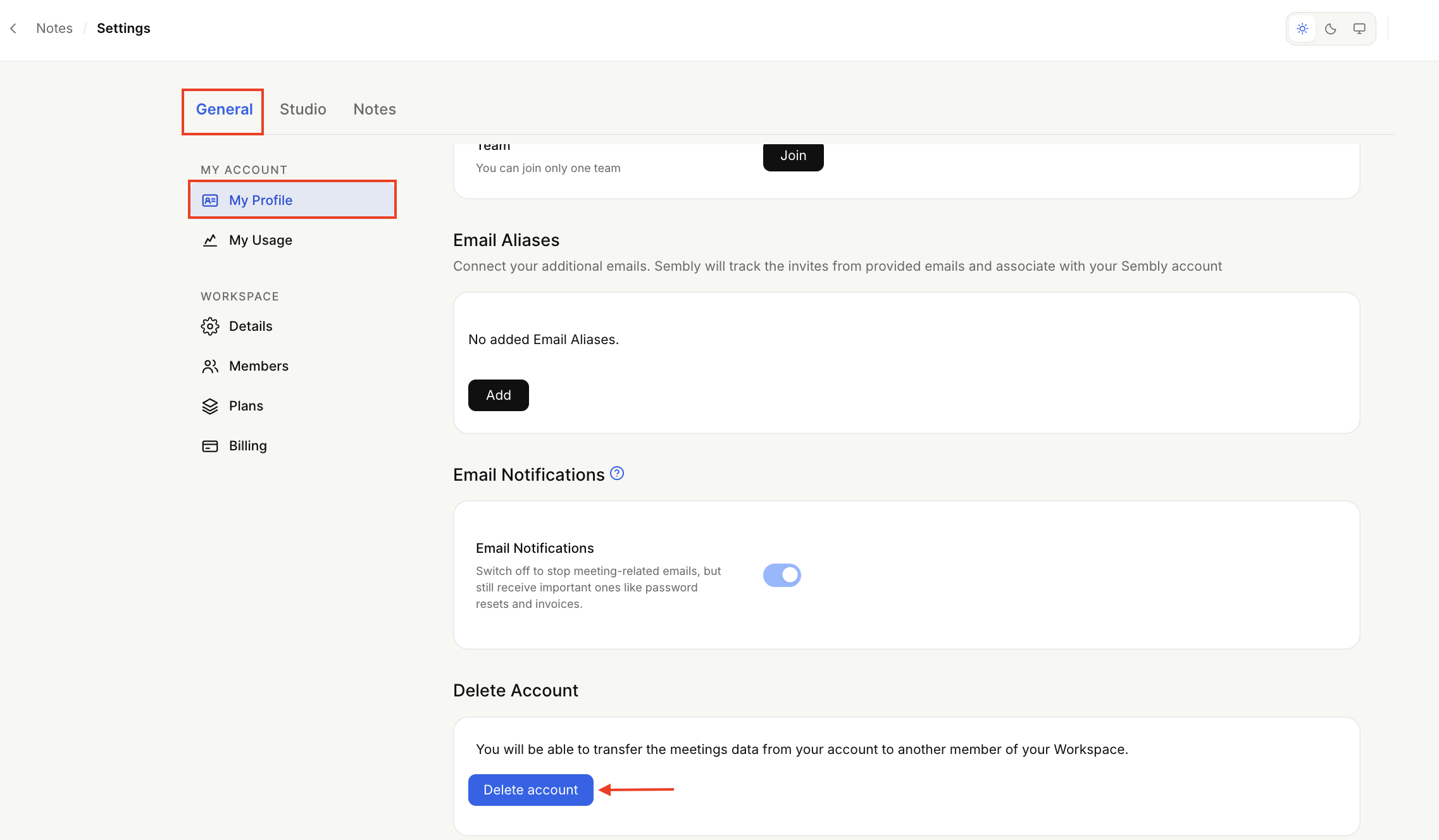The width and height of the screenshot is (1439, 840).
Task: Open the General settings tab
Action: 224,109
